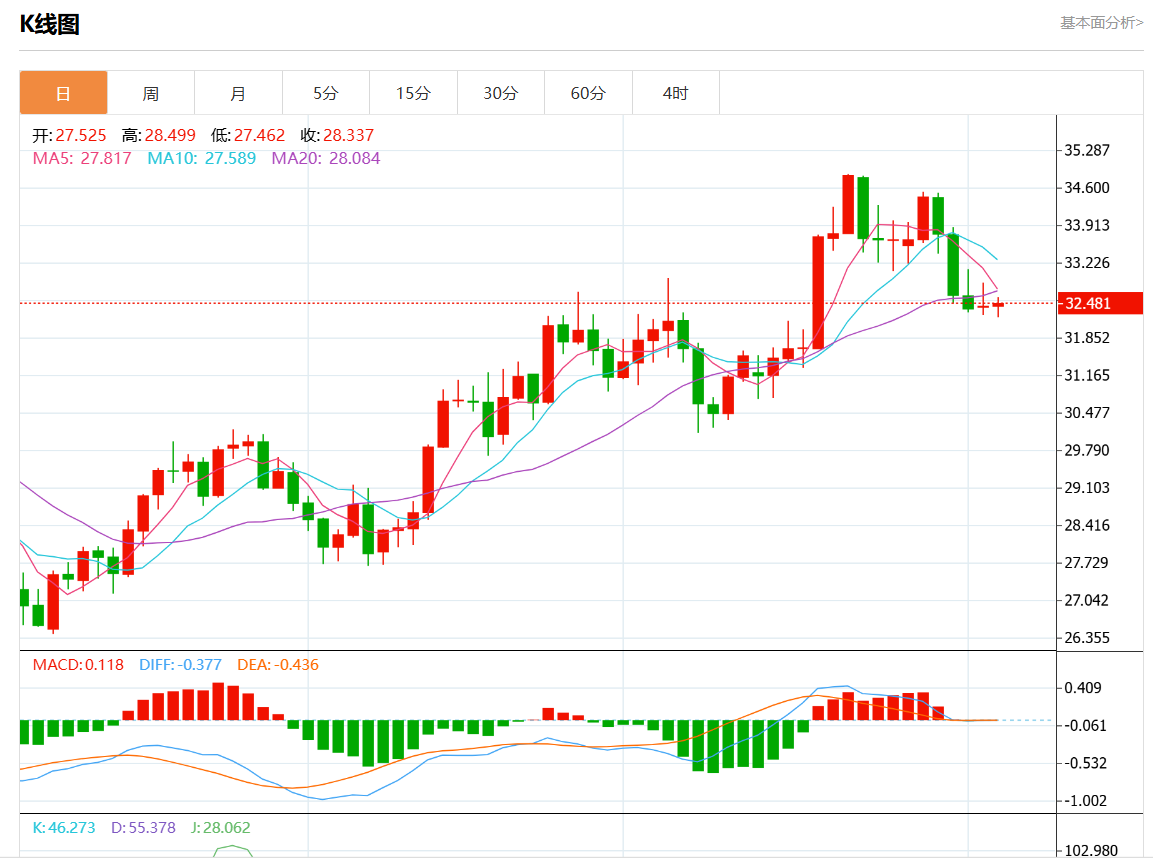Click the DEA: -0.436 value
The image size is (1153, 858).
pos(278,665)
